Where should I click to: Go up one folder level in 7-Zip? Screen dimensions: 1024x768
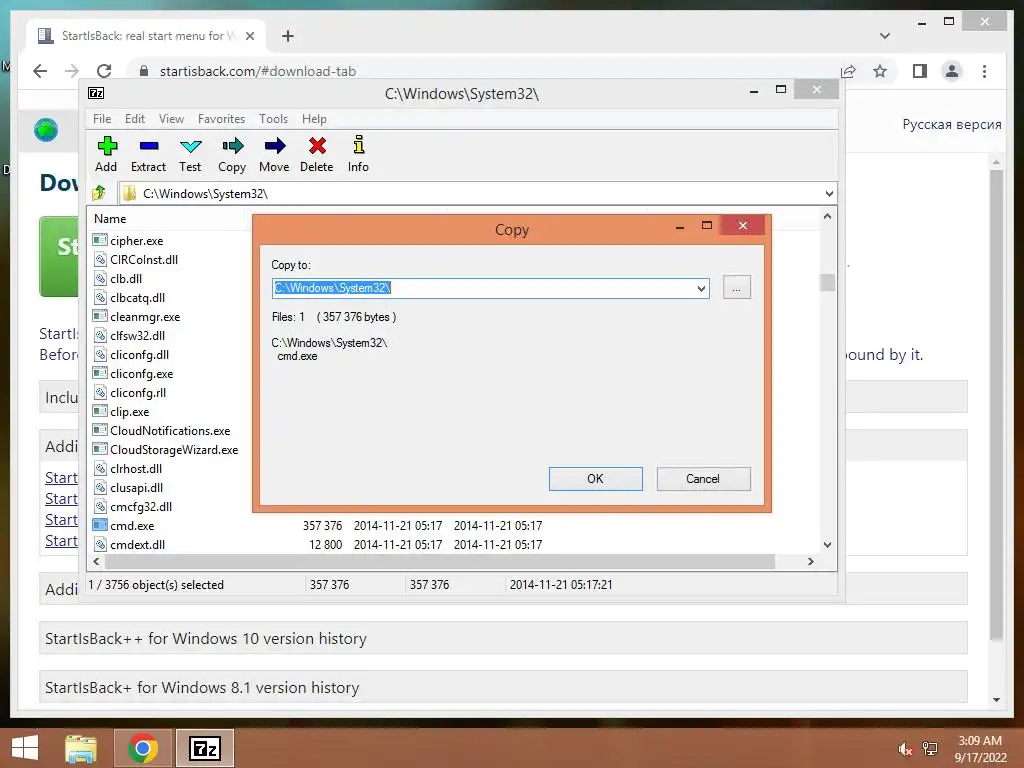pyautogui.click(x=99, y=193)
